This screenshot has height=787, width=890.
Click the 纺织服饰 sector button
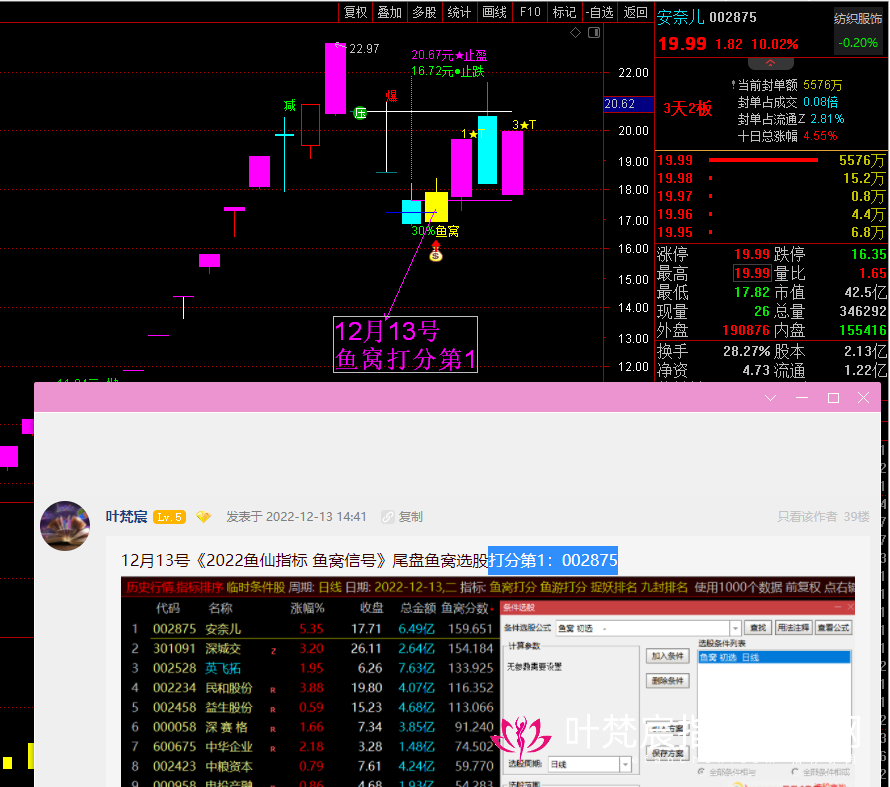pos(858,19)
